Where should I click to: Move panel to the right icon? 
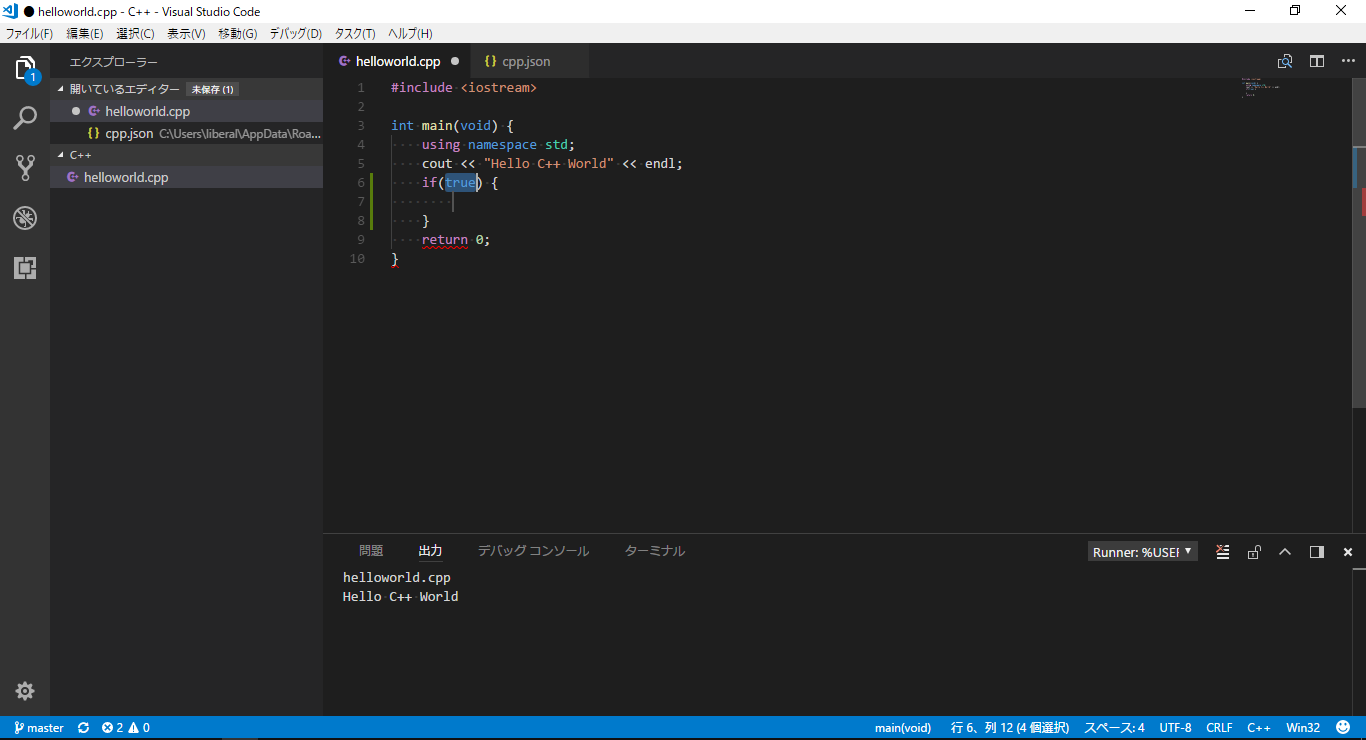coord(1316,552)
